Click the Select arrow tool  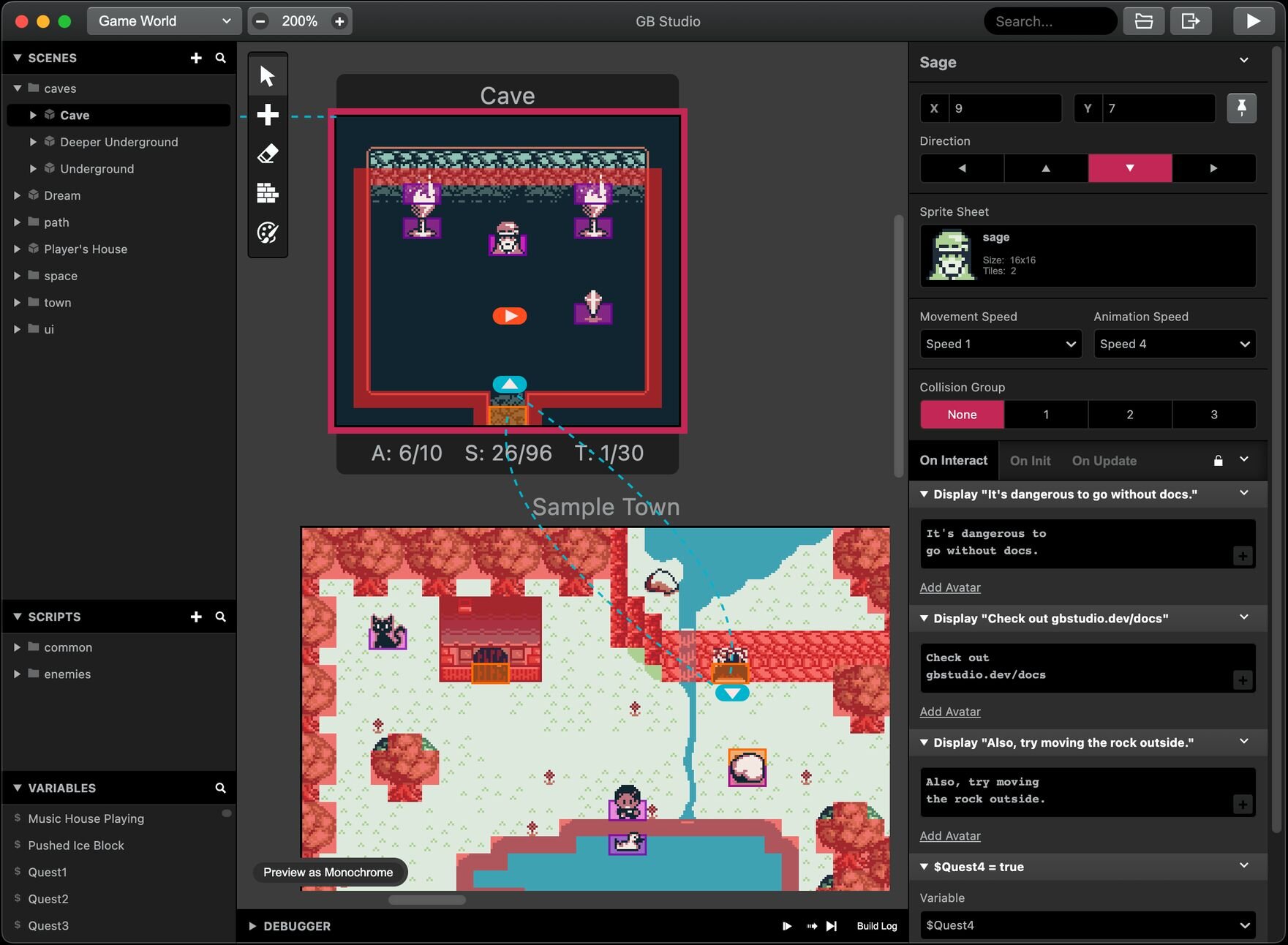point(268,76)
